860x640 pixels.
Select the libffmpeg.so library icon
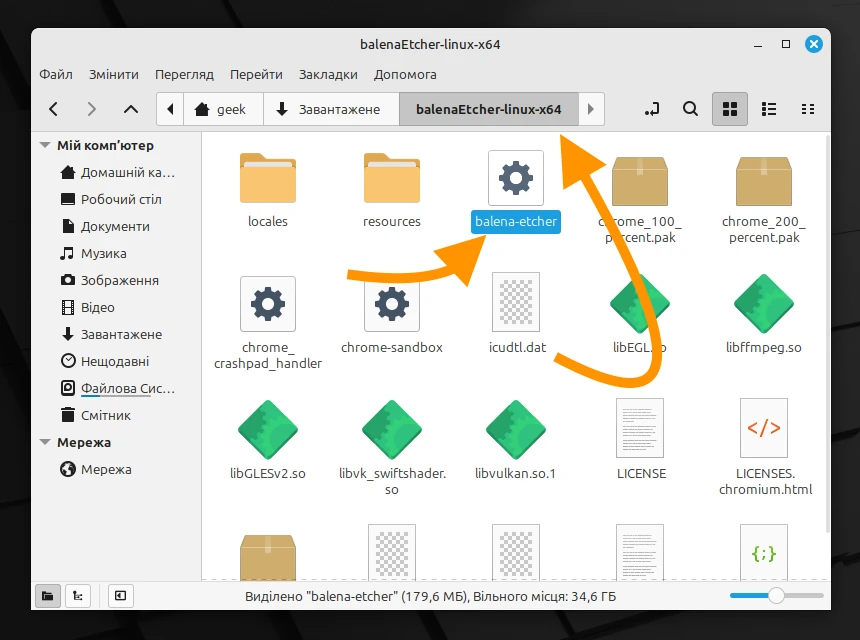pyautogui.click(x=764, y=304)
